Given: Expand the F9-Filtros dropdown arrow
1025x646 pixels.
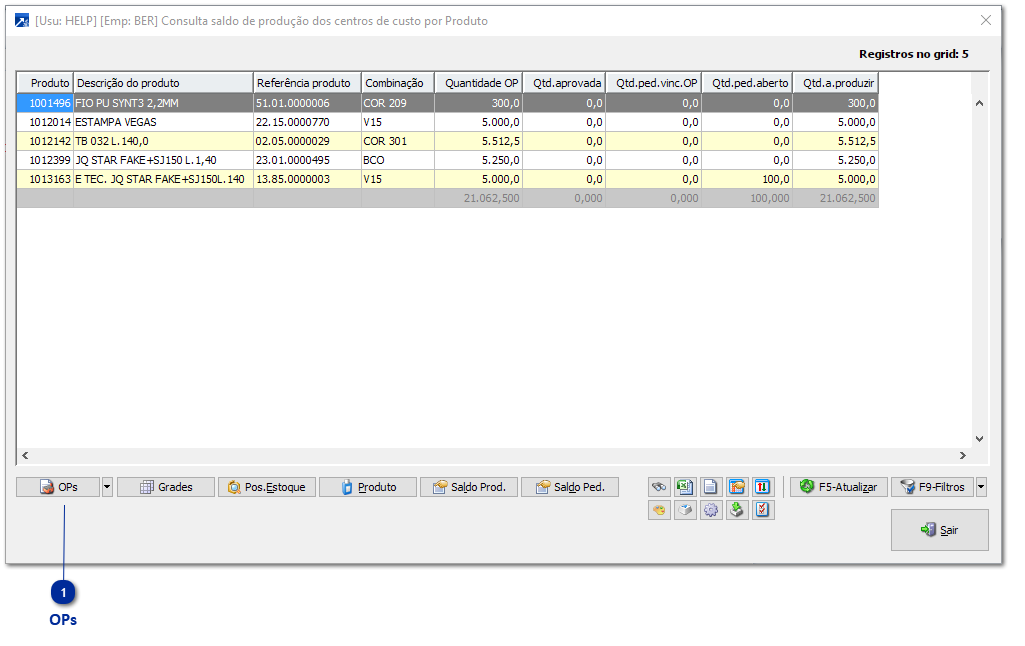Looking at the screenshot, I should click(981, 487).
